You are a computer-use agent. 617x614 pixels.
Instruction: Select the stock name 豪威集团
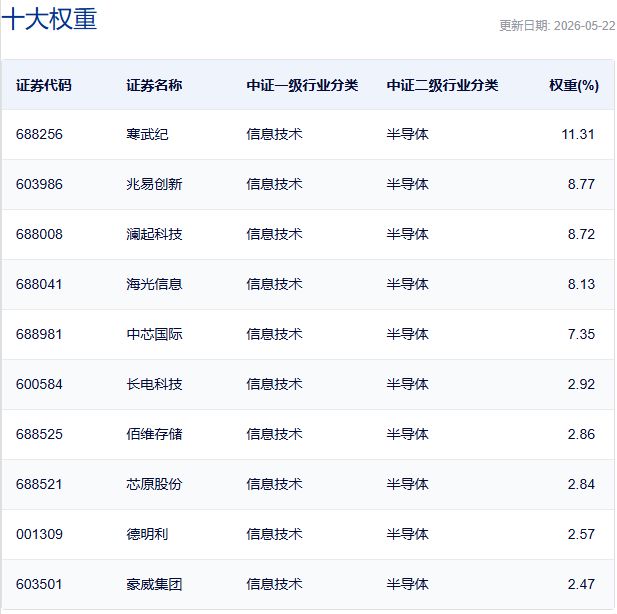click(154, 584)
